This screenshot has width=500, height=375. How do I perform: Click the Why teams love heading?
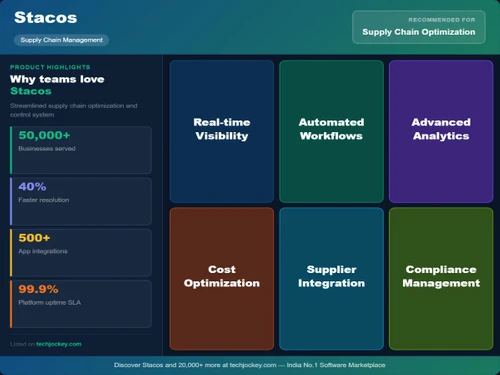click(x=57, y=79)
